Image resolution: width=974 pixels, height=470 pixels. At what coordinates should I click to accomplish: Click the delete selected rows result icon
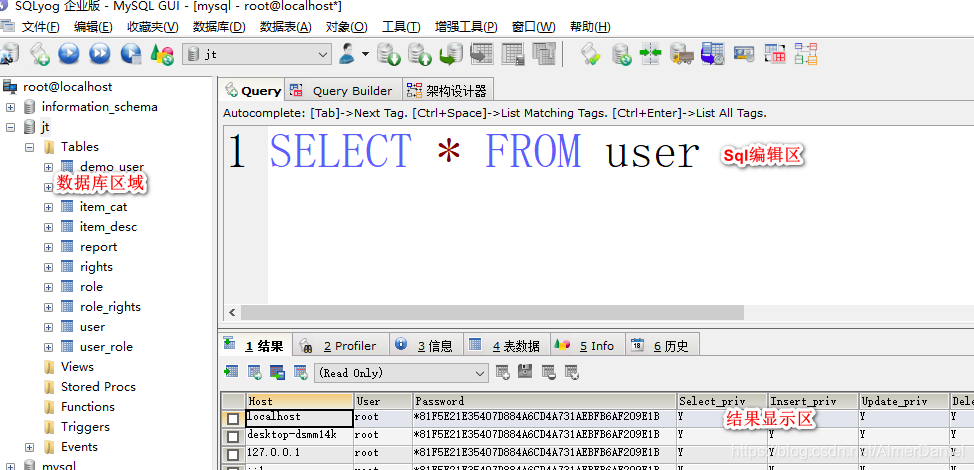coord(548,373)
